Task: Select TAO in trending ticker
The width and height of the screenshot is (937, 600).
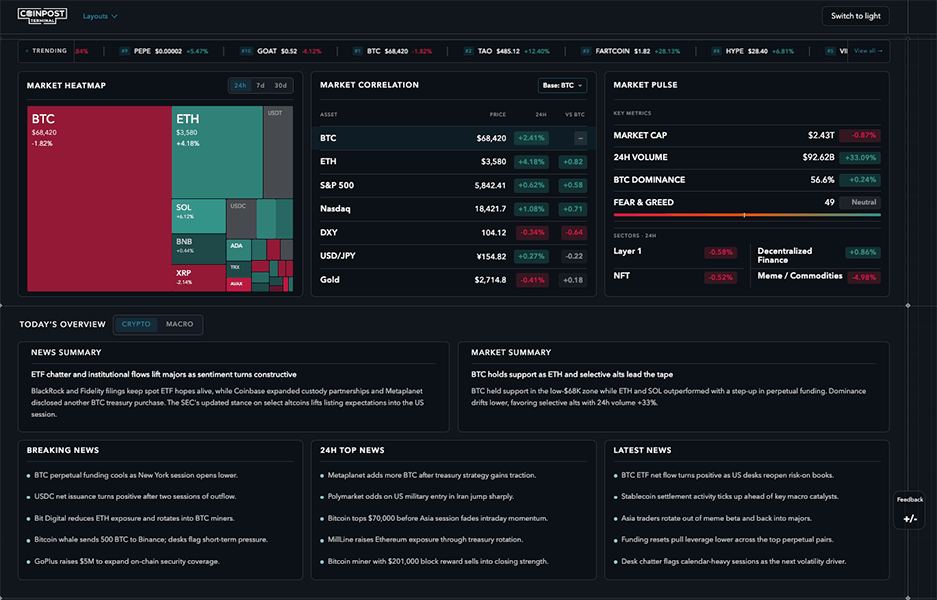Action: point(507,51)
